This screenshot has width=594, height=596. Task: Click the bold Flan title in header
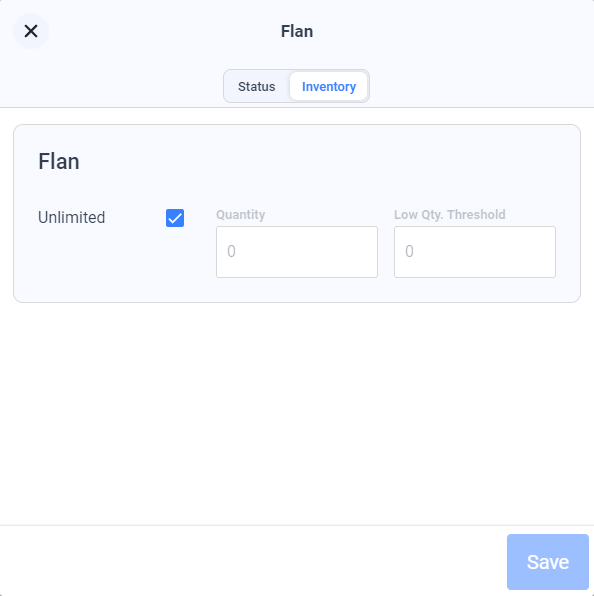tap(297, 31)
